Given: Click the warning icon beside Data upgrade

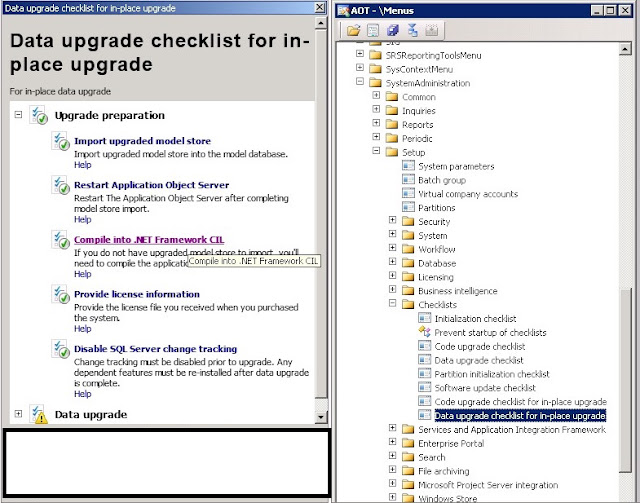Looking at the screenshot, I should (x=39, y=414).
